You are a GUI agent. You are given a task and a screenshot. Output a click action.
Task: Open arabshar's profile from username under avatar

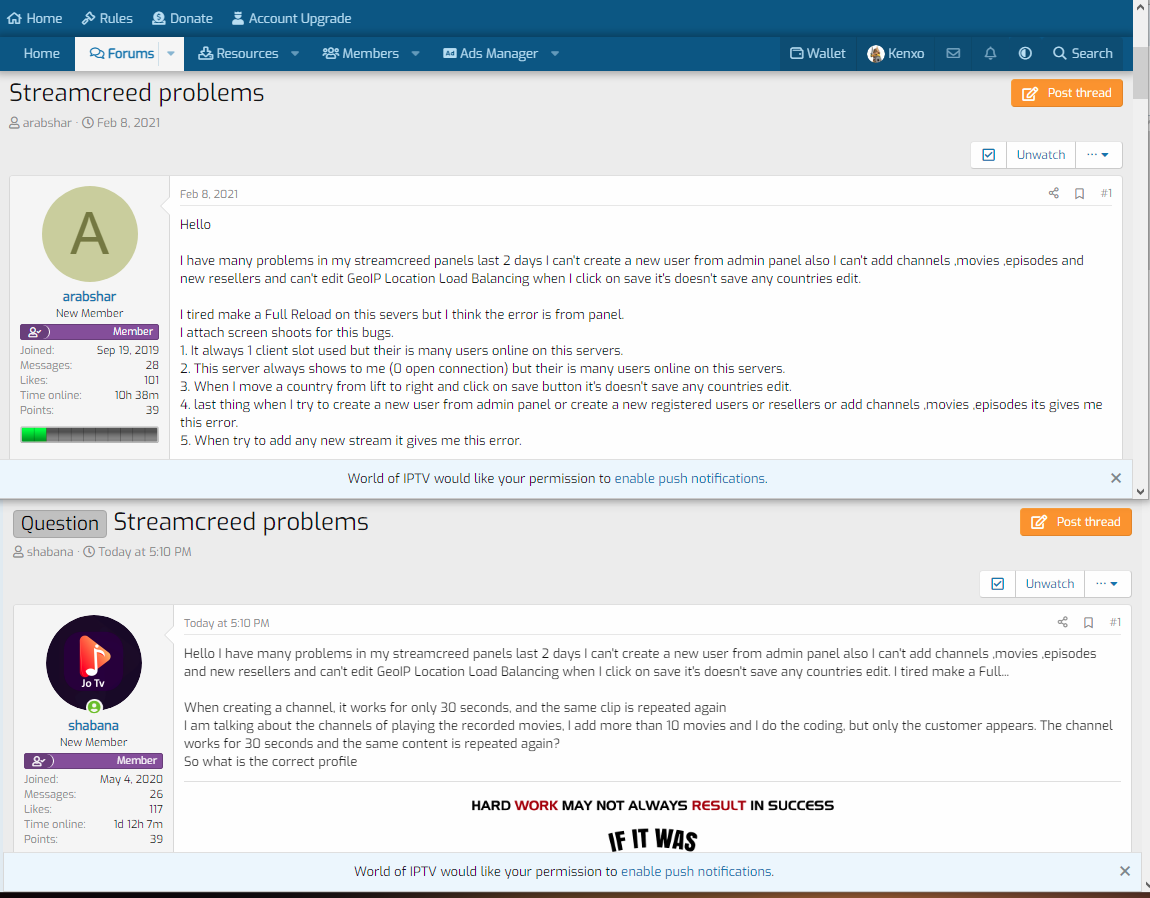[89, 296]
